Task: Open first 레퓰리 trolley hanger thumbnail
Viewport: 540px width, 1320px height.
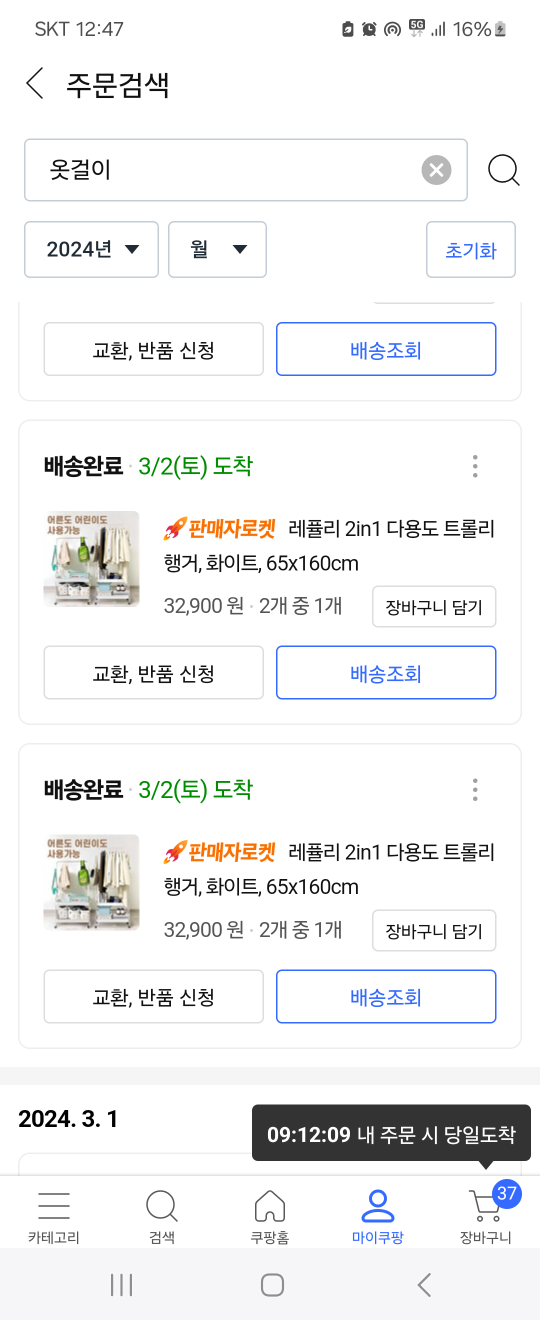Action: pos(92,559)
